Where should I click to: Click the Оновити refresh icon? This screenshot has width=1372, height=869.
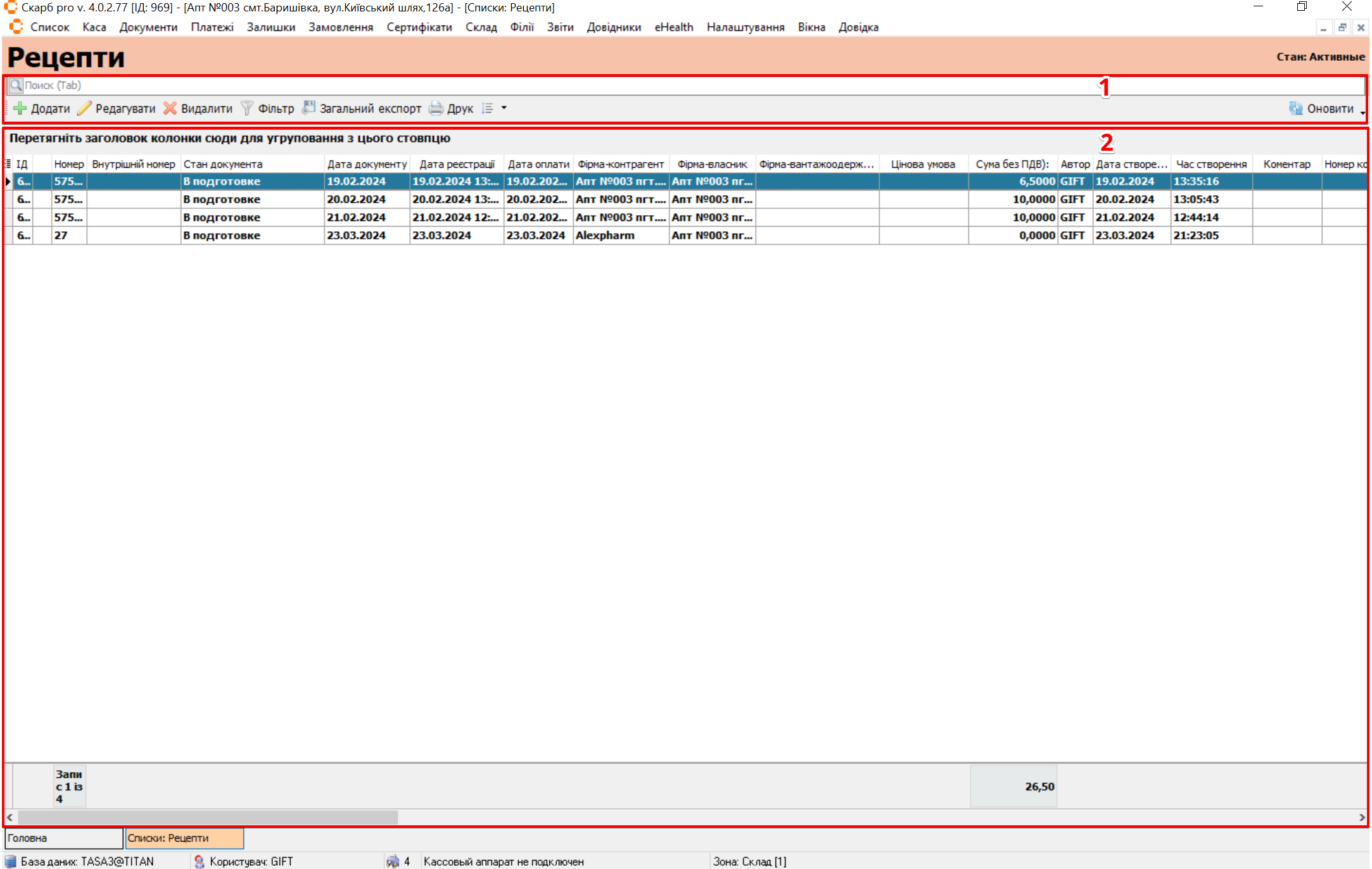(1295, 108)
